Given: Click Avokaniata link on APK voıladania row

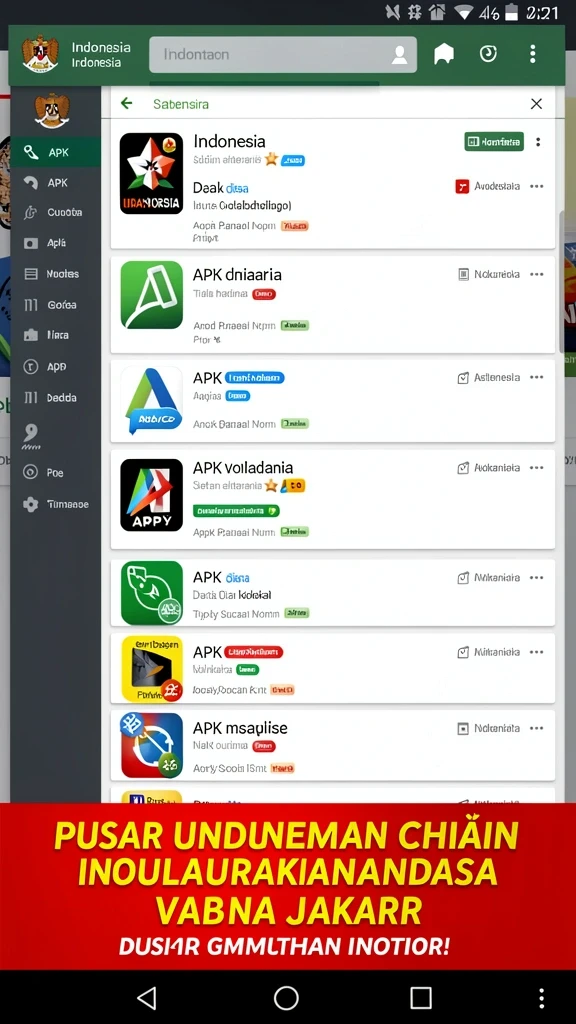Looking at the screenshot, I should pos(489,468).
